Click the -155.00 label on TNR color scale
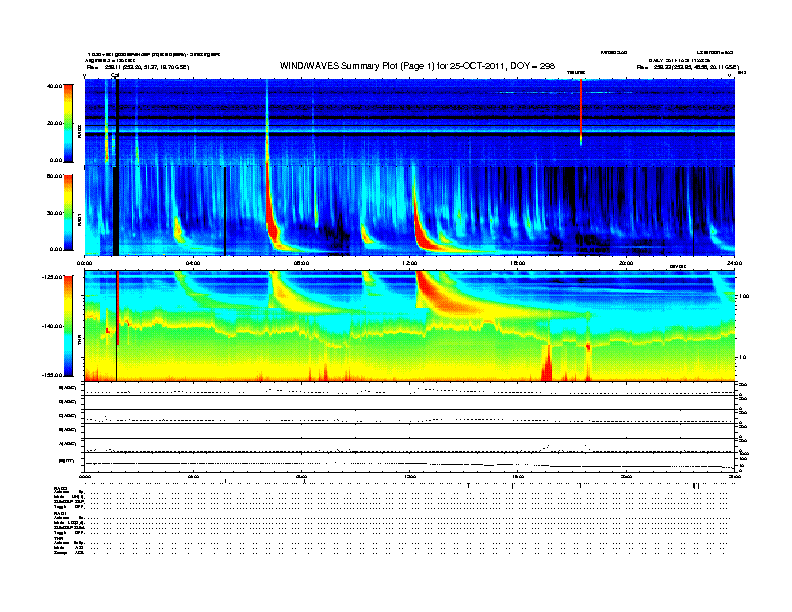Image resolution: width=792 pixels, height=612 pixels. pyautogui.click(x=53, y=375)
